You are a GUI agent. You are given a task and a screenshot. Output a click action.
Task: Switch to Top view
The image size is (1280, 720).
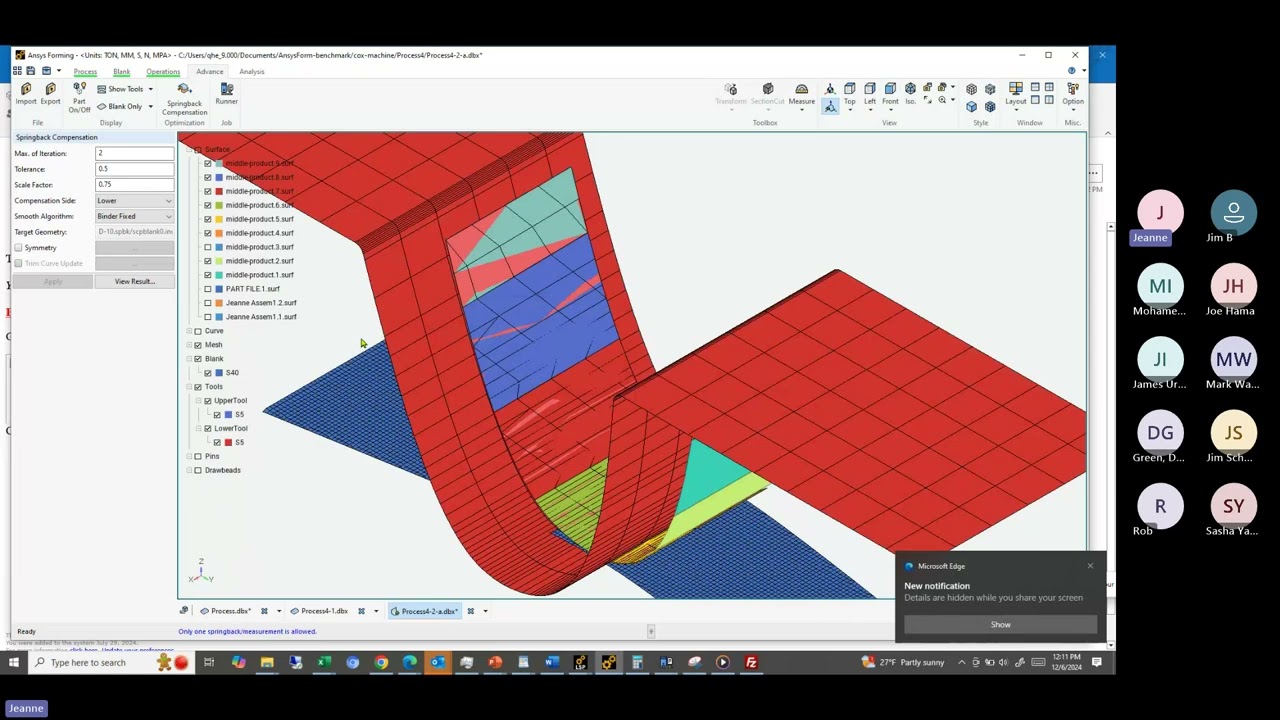pos(849,94)
